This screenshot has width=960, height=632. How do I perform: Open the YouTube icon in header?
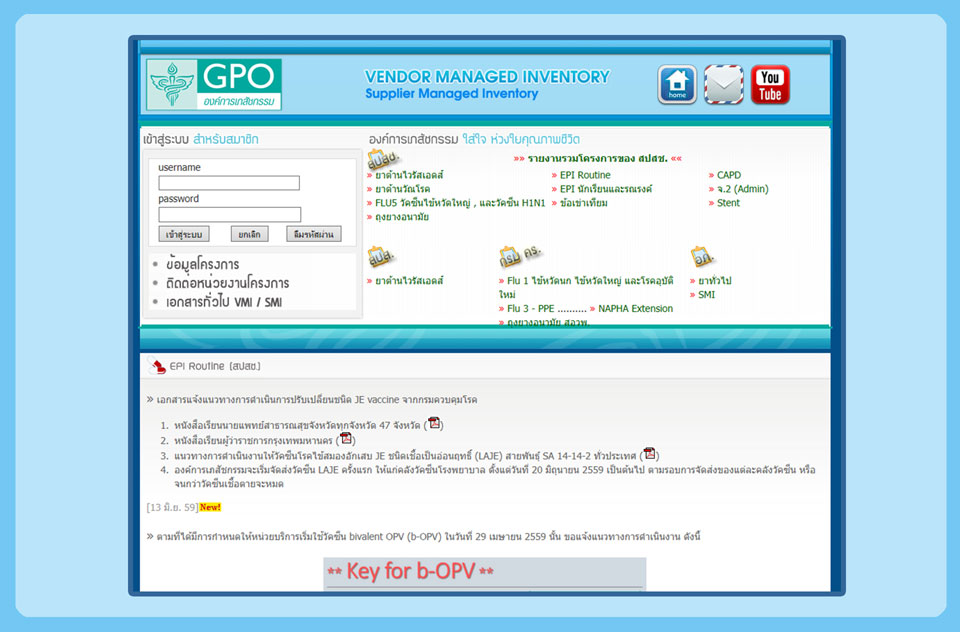770,85
